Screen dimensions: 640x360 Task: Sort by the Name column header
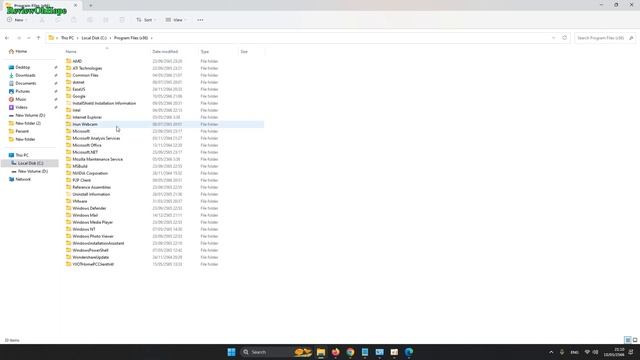107,51
